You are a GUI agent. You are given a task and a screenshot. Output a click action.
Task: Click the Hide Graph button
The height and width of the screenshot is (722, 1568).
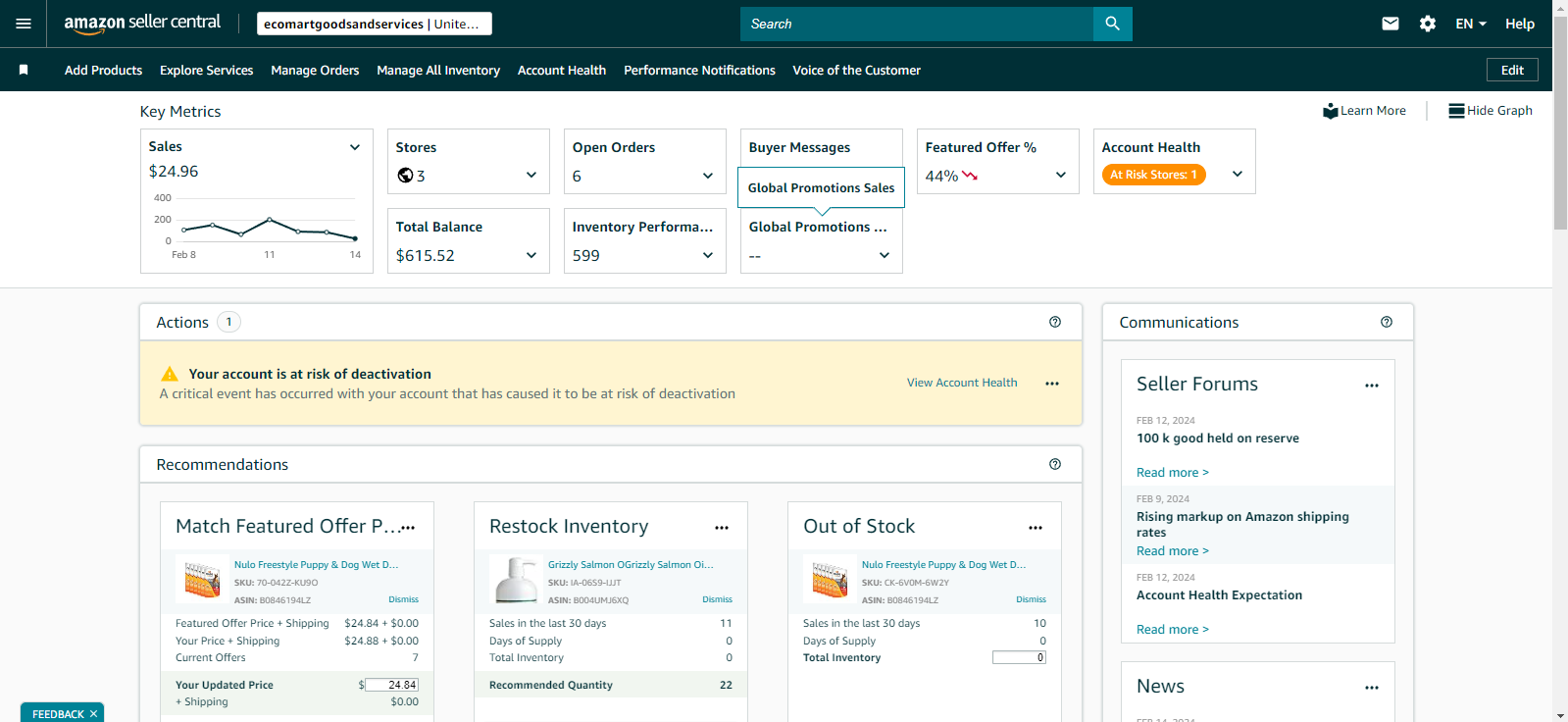[1491, 111]
